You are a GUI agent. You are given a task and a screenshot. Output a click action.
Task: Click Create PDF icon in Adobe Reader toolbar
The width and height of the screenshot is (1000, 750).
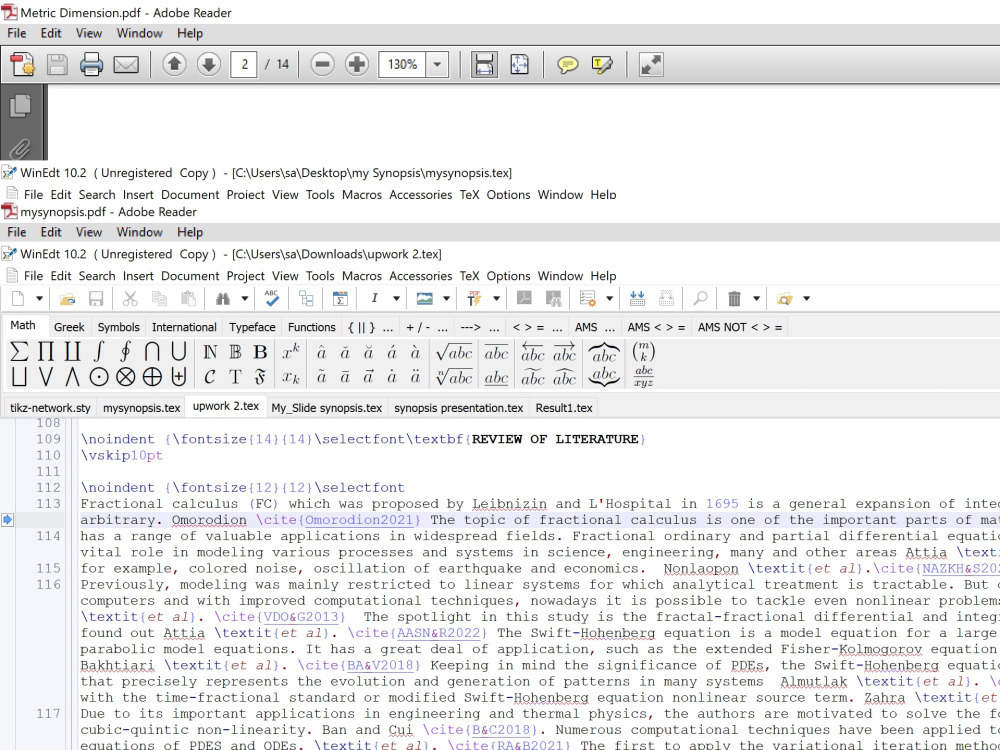[23, 64]
